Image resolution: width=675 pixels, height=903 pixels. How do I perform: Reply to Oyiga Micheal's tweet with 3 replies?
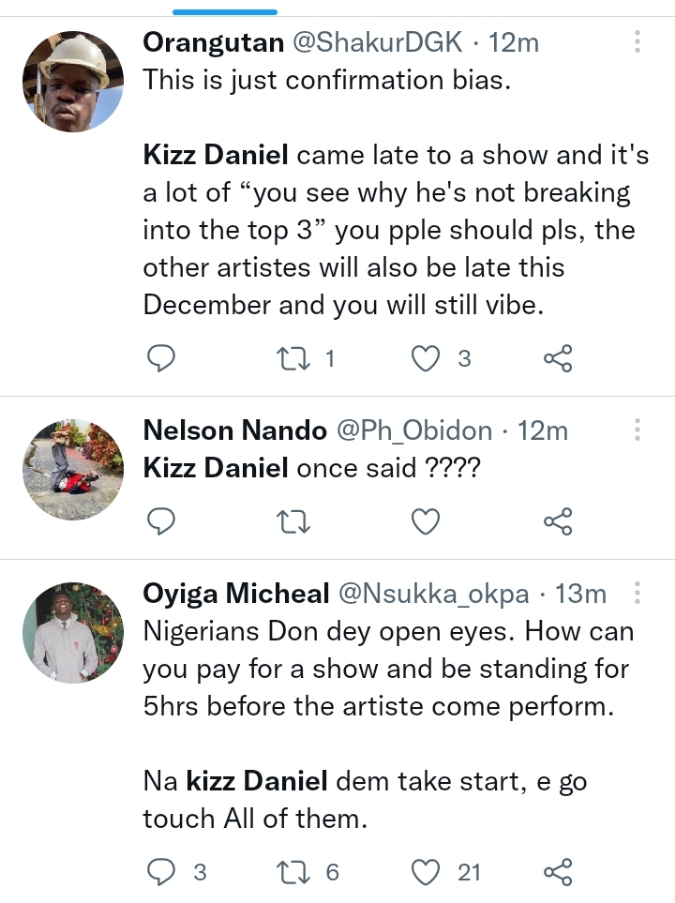[x=161, y=872]
